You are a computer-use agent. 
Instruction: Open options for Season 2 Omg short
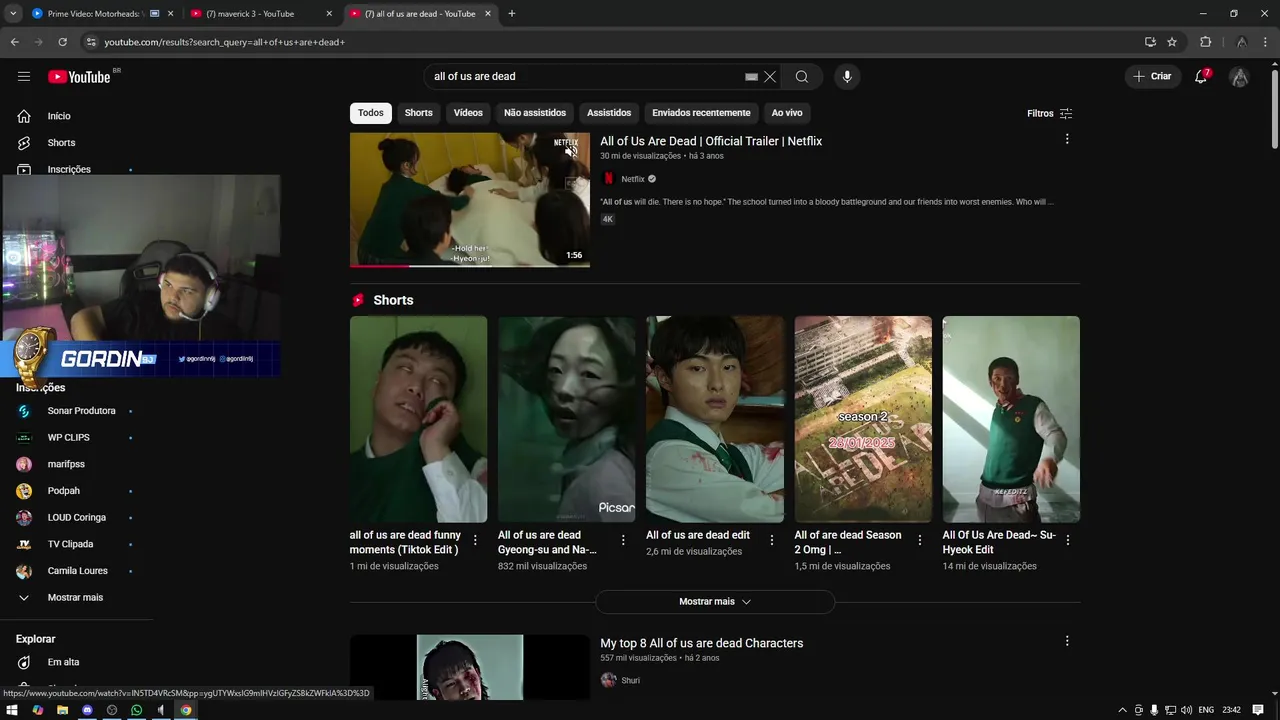(920, 540)
